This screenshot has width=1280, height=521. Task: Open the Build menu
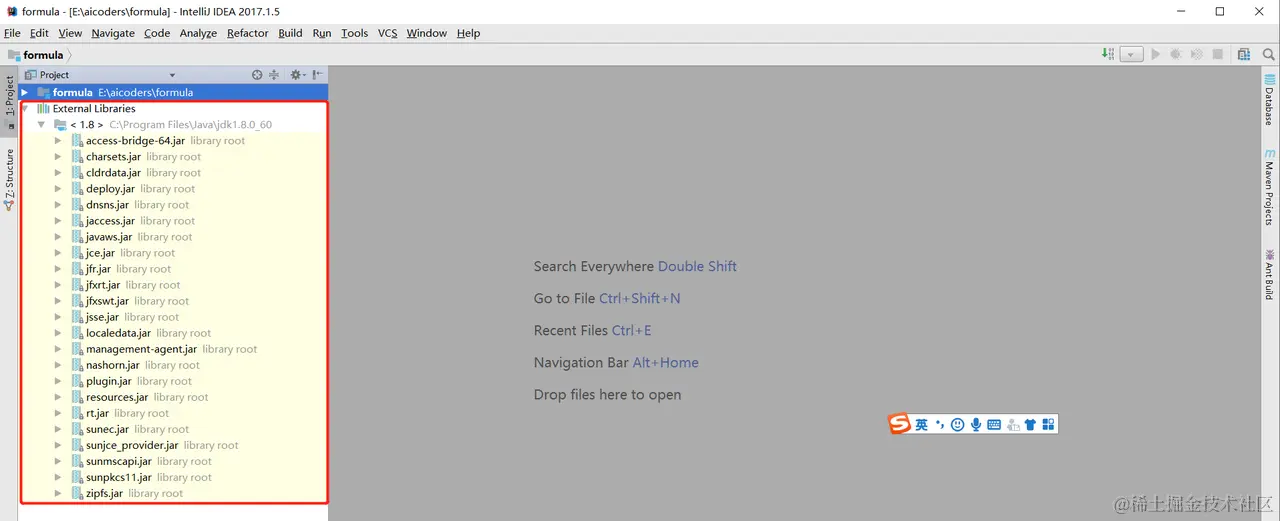pyautogui.click(x=290, y=33)
